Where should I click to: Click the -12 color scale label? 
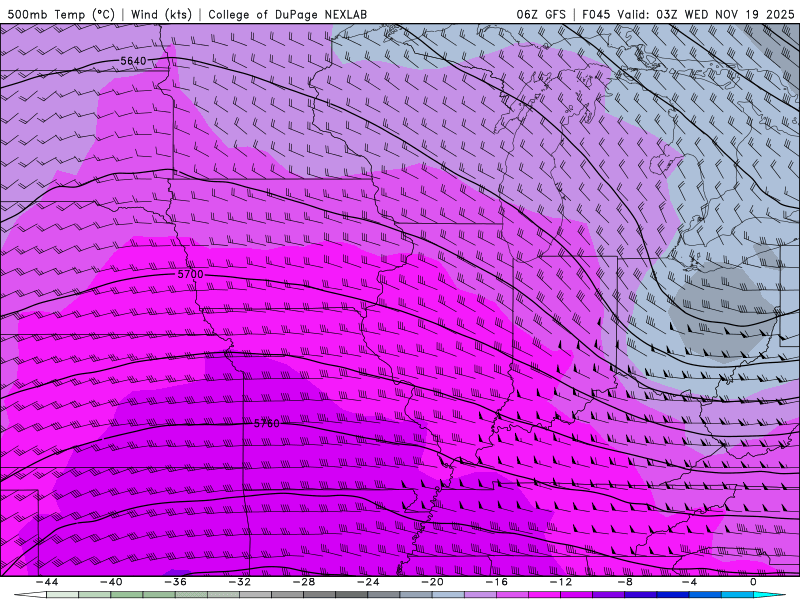[561, 582]
